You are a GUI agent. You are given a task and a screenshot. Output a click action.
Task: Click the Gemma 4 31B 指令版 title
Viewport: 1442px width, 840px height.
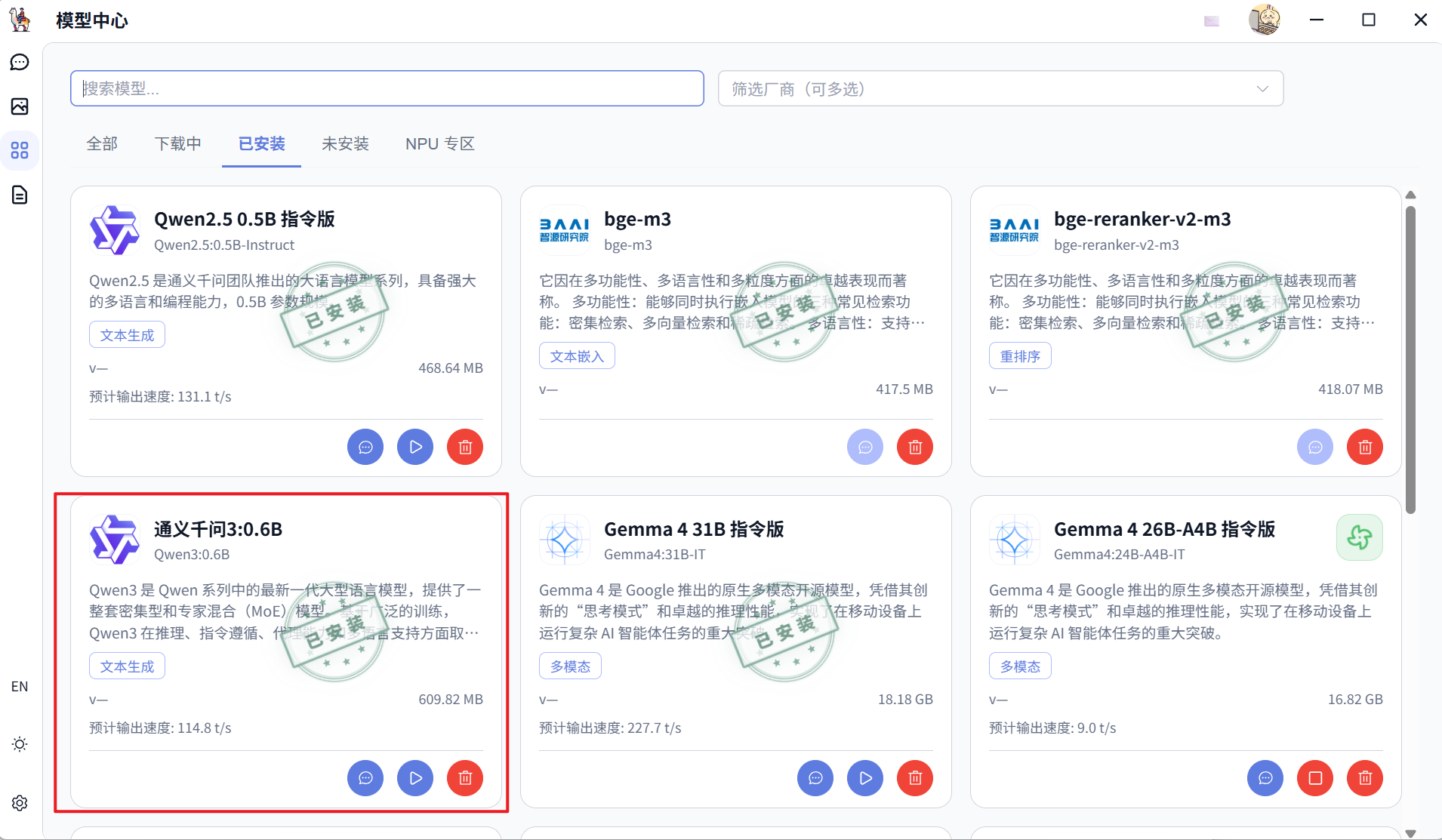(x=694, y=529)
